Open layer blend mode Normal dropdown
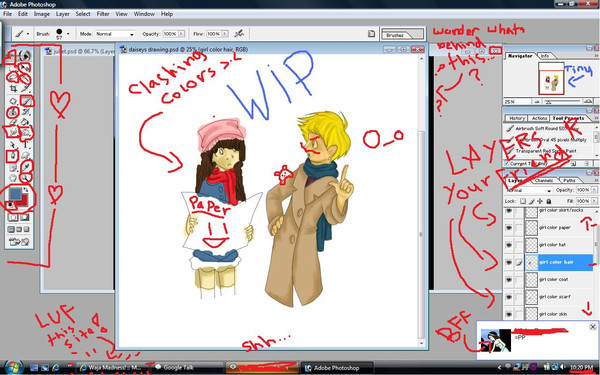The height and width of the screenshot is (375, 600). pos(528,190)
